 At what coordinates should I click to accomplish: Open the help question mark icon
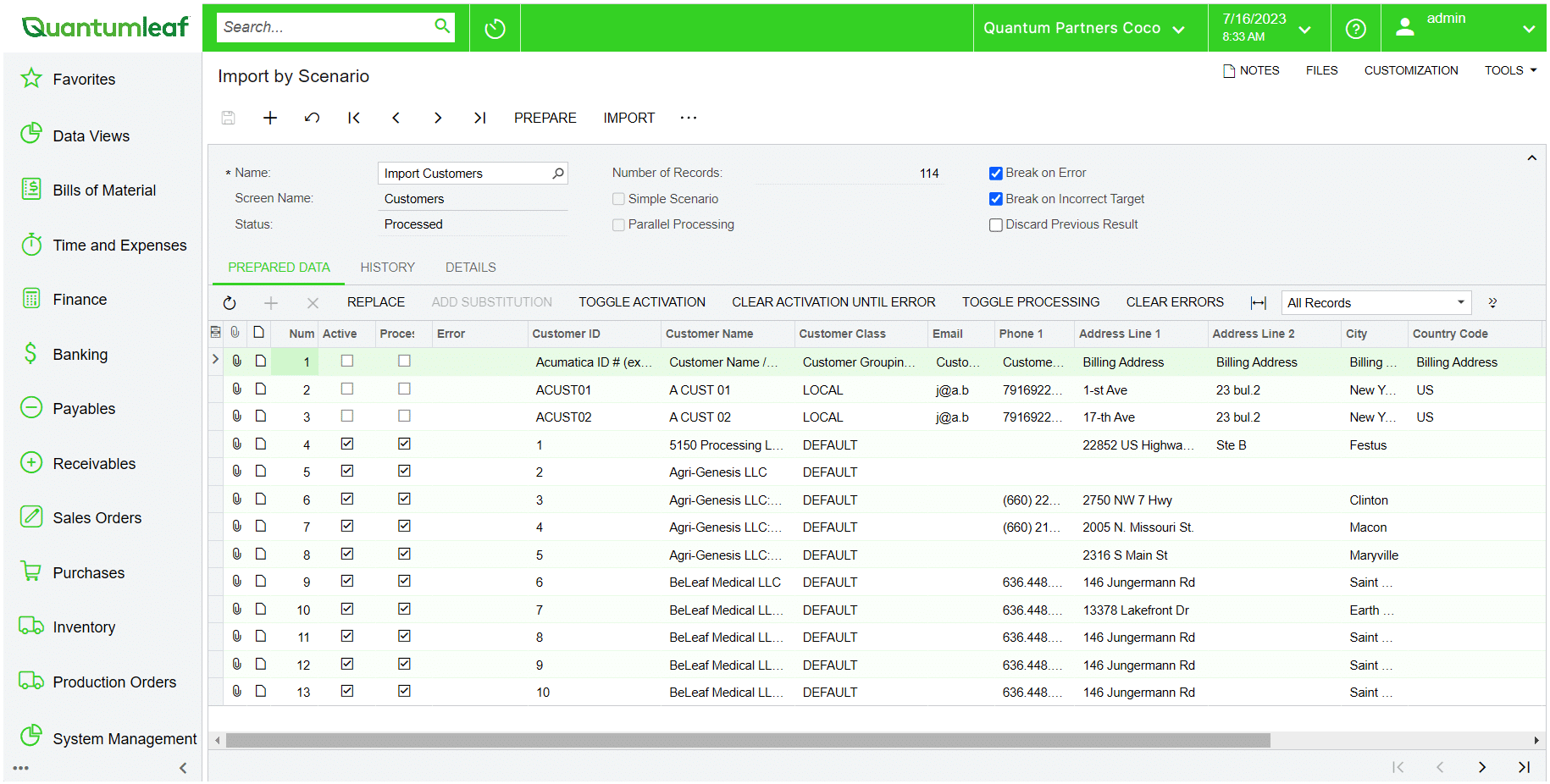coord(1355,29)
